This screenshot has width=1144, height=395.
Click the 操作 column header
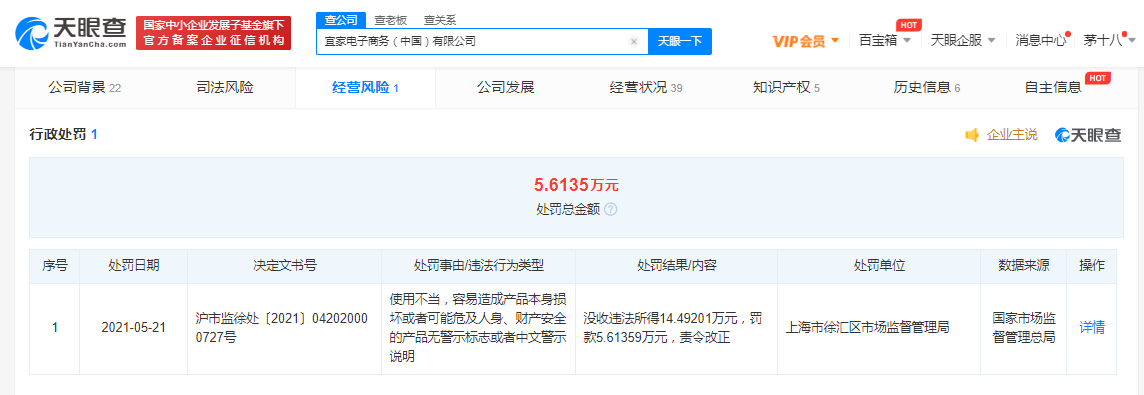pos(1091,266)
